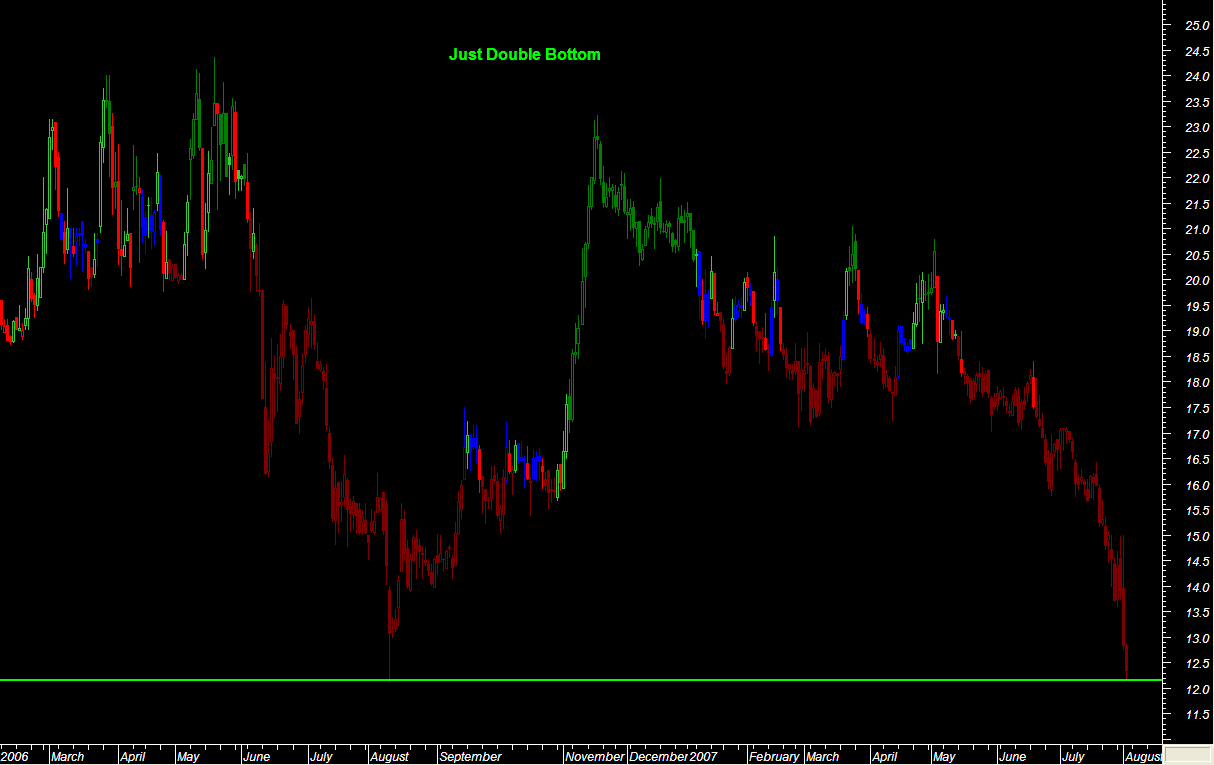Viewport: 1214px width, 765px height.
Task: Select the 19.0 price axis label
Action: pos(1198,332)
